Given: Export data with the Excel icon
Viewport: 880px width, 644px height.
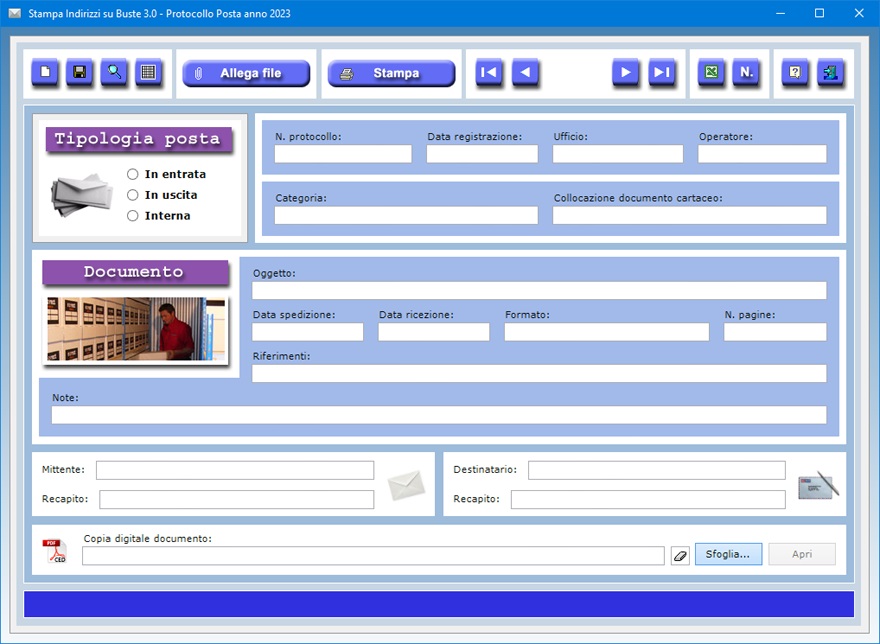Looking at the screenshot, I should point(711,72).
